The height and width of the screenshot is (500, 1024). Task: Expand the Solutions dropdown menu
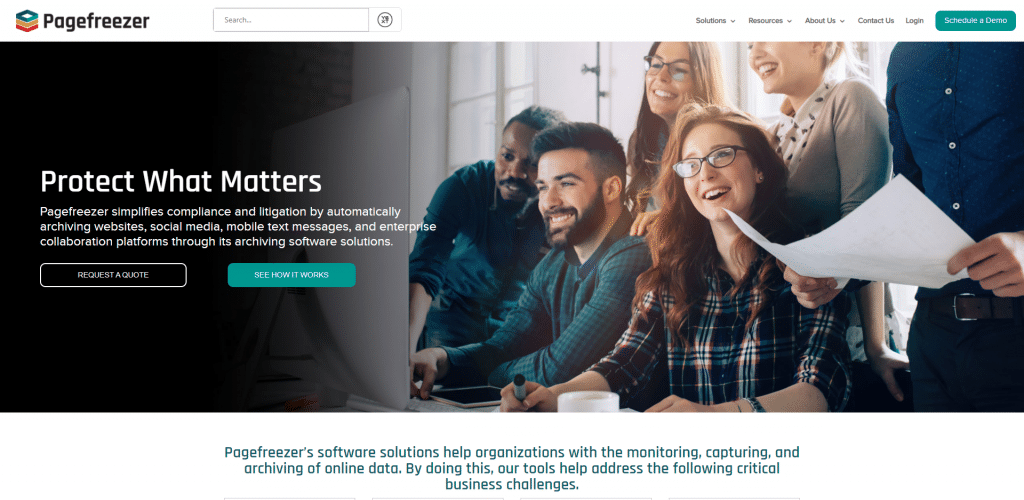click(715, 21)
